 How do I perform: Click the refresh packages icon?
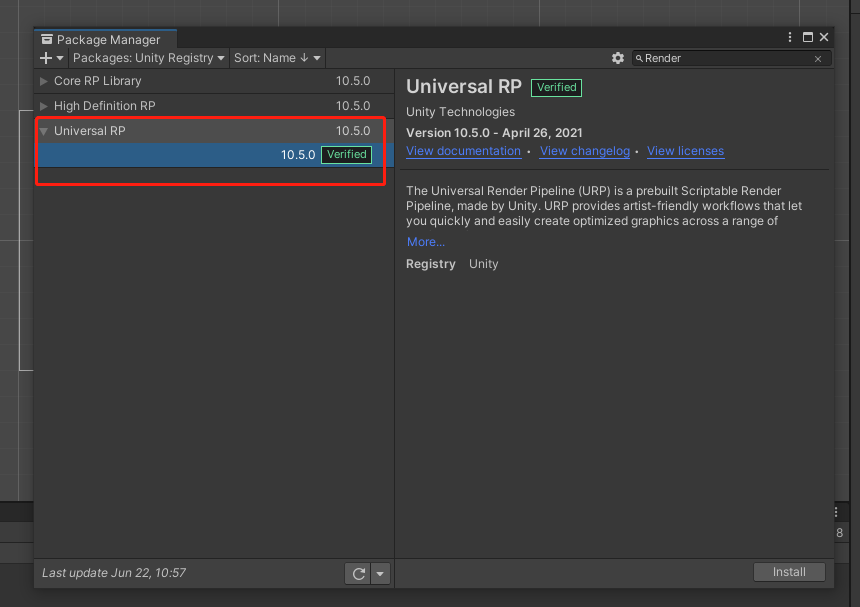[x=359, y=573]
